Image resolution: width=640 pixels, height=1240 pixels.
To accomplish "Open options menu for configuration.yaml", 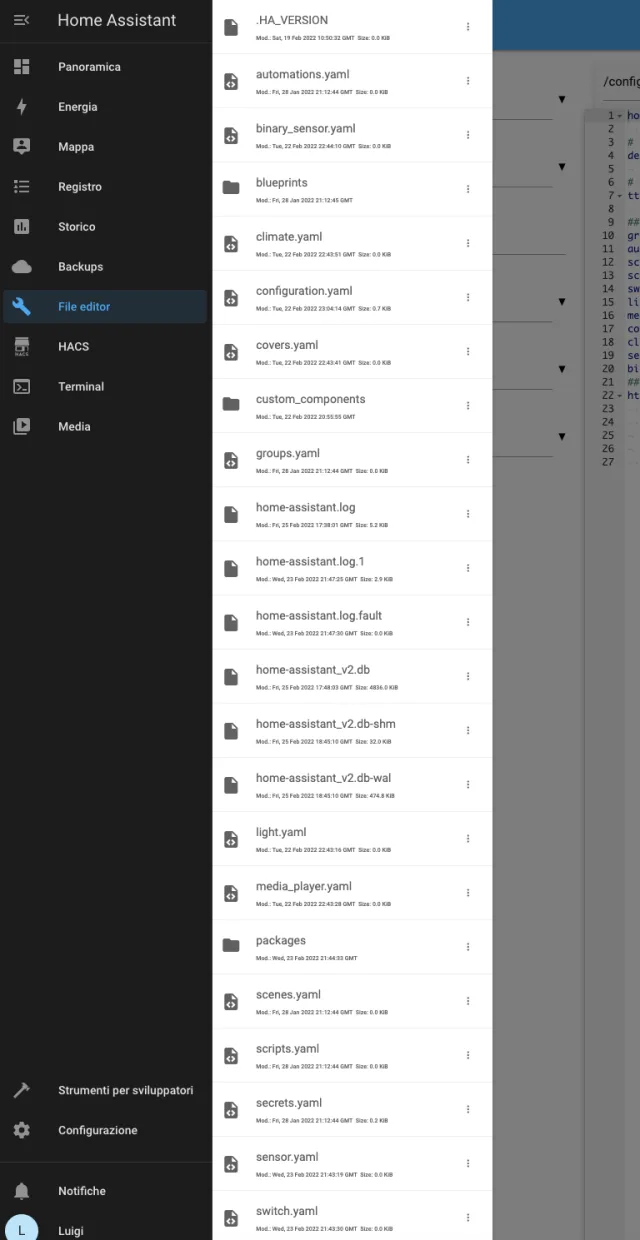I will pos(468,297).
